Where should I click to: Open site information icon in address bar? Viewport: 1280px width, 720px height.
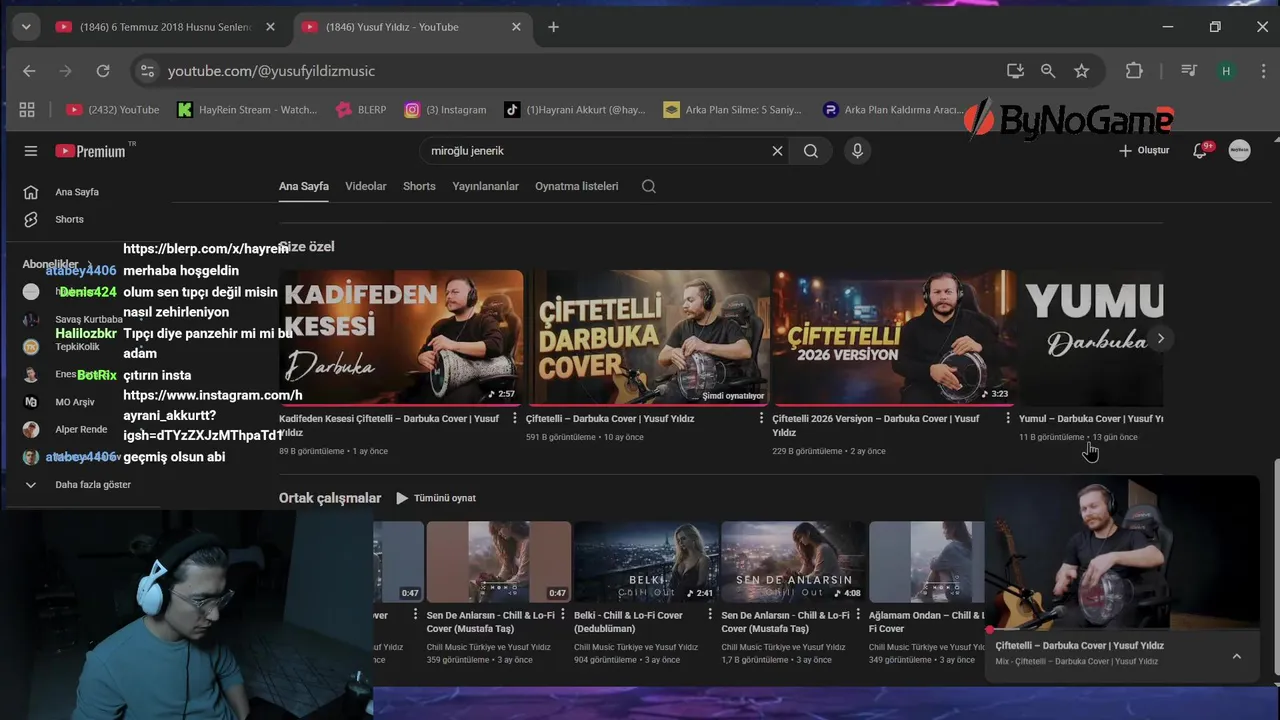[147, 71]
